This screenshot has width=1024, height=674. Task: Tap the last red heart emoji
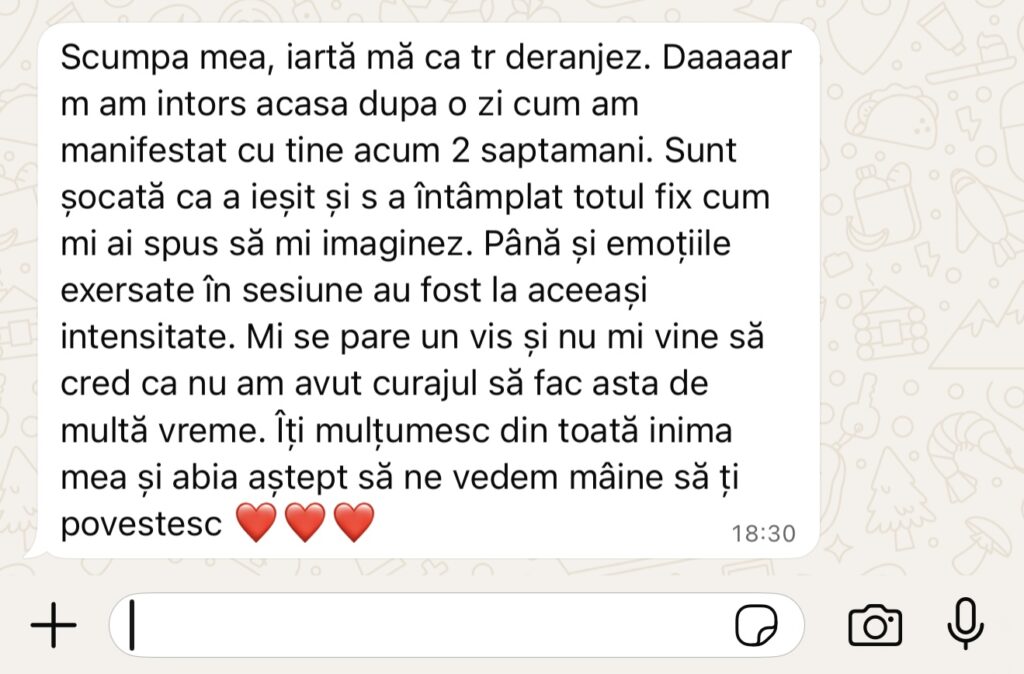pos(354,522)
